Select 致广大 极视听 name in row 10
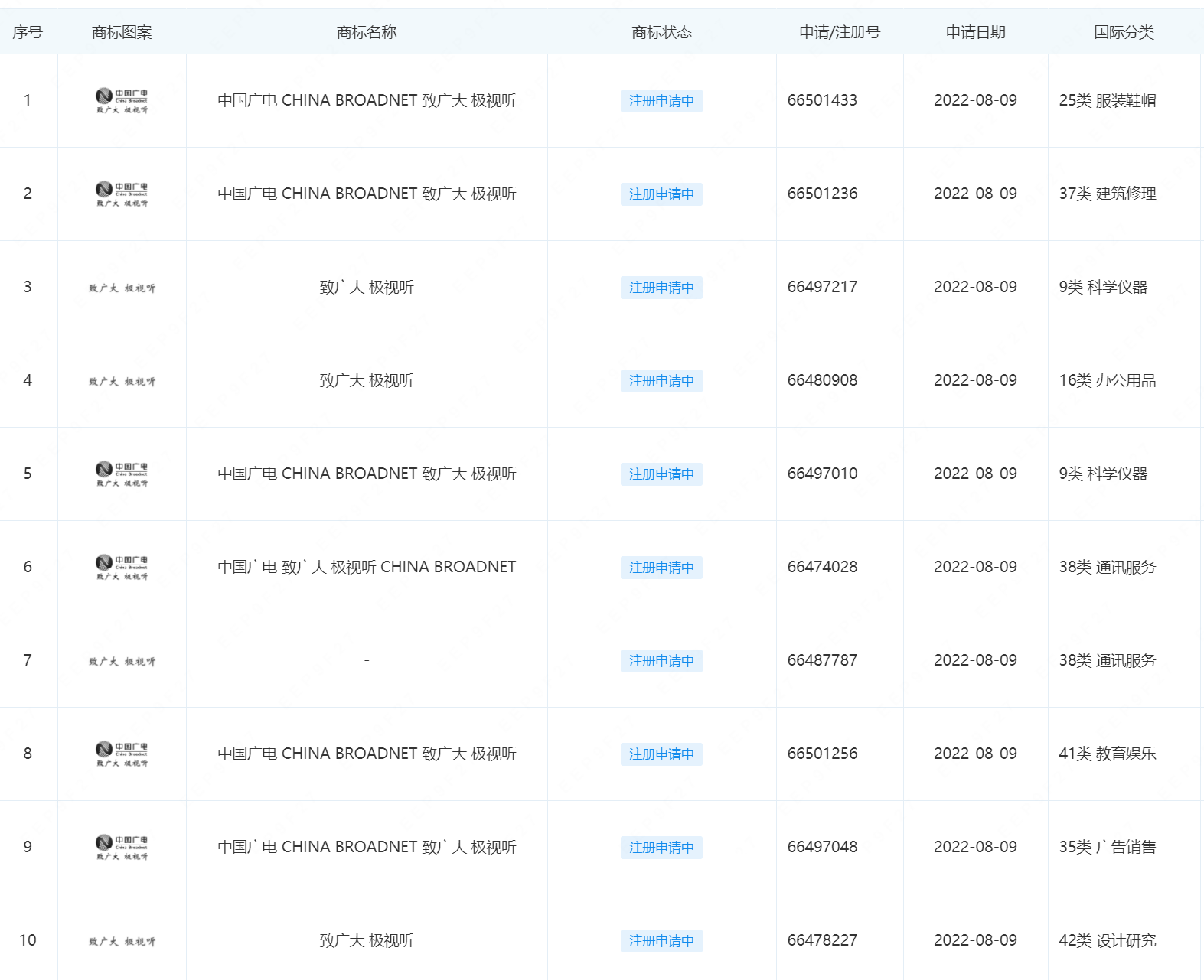The image size is (1204, 980). click(367, 940)
